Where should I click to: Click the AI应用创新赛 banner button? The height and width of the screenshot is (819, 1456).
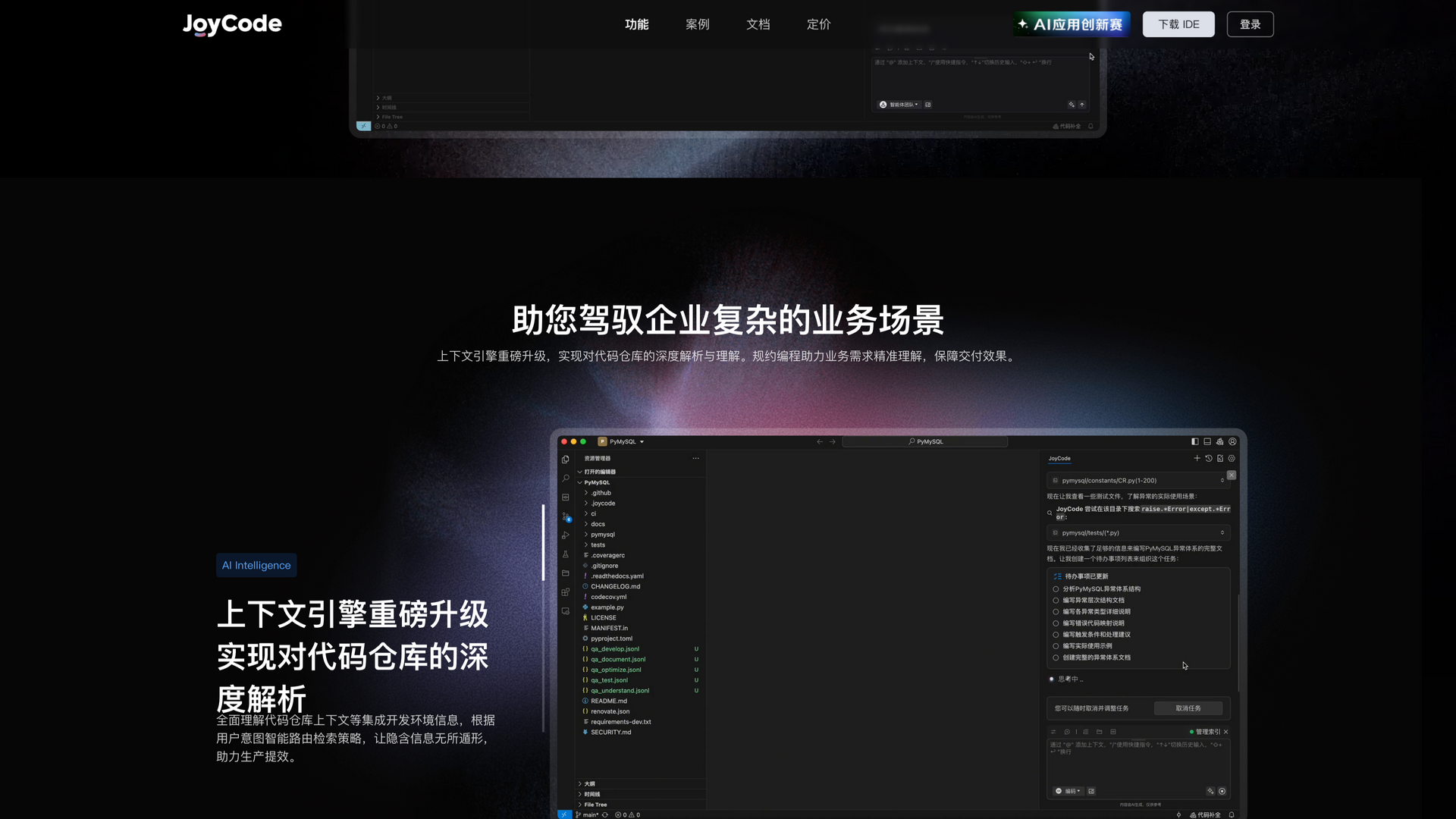click(1072, 24)
